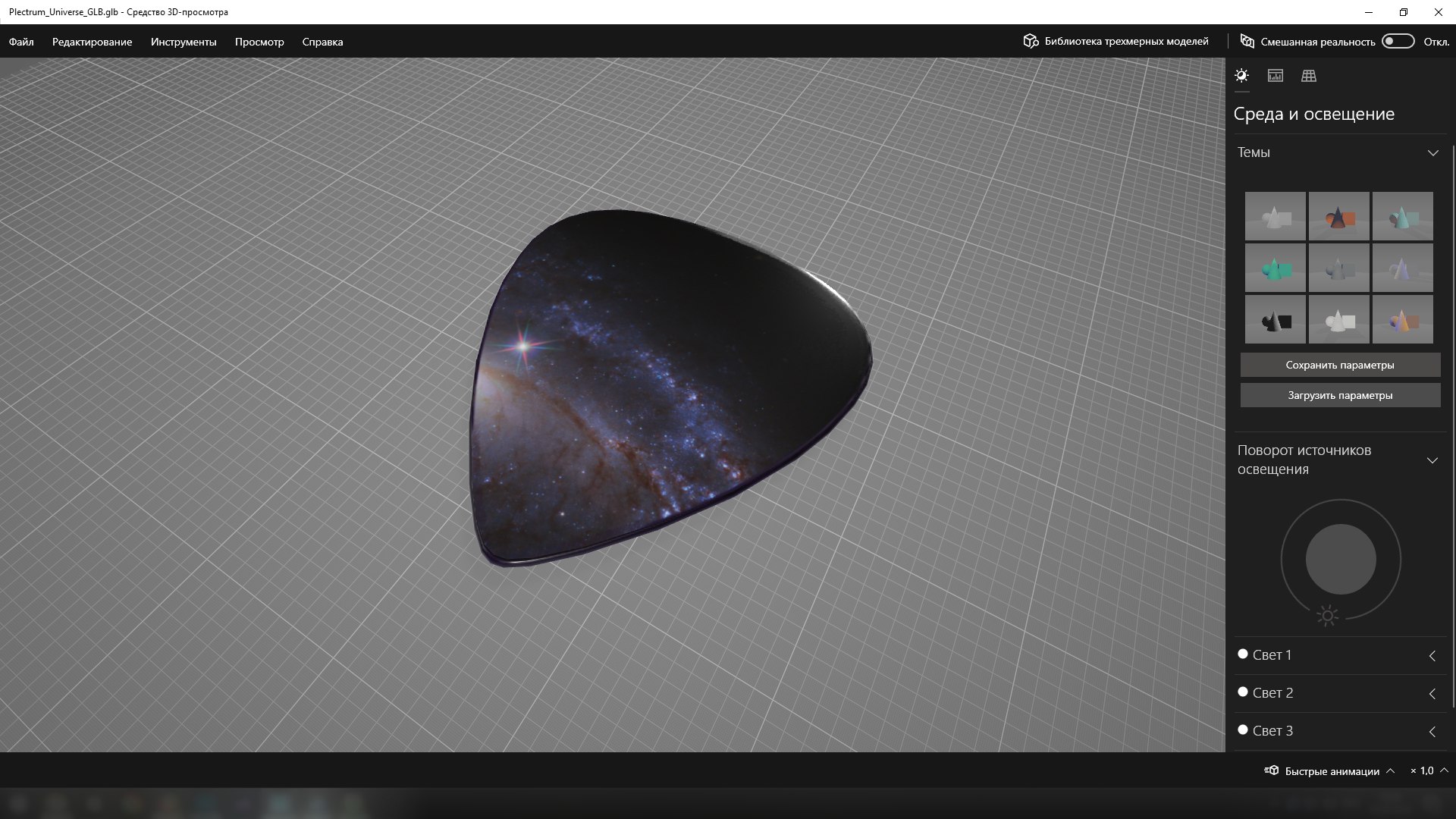Toggle the Свет 1 light dot

point(1243,654)
